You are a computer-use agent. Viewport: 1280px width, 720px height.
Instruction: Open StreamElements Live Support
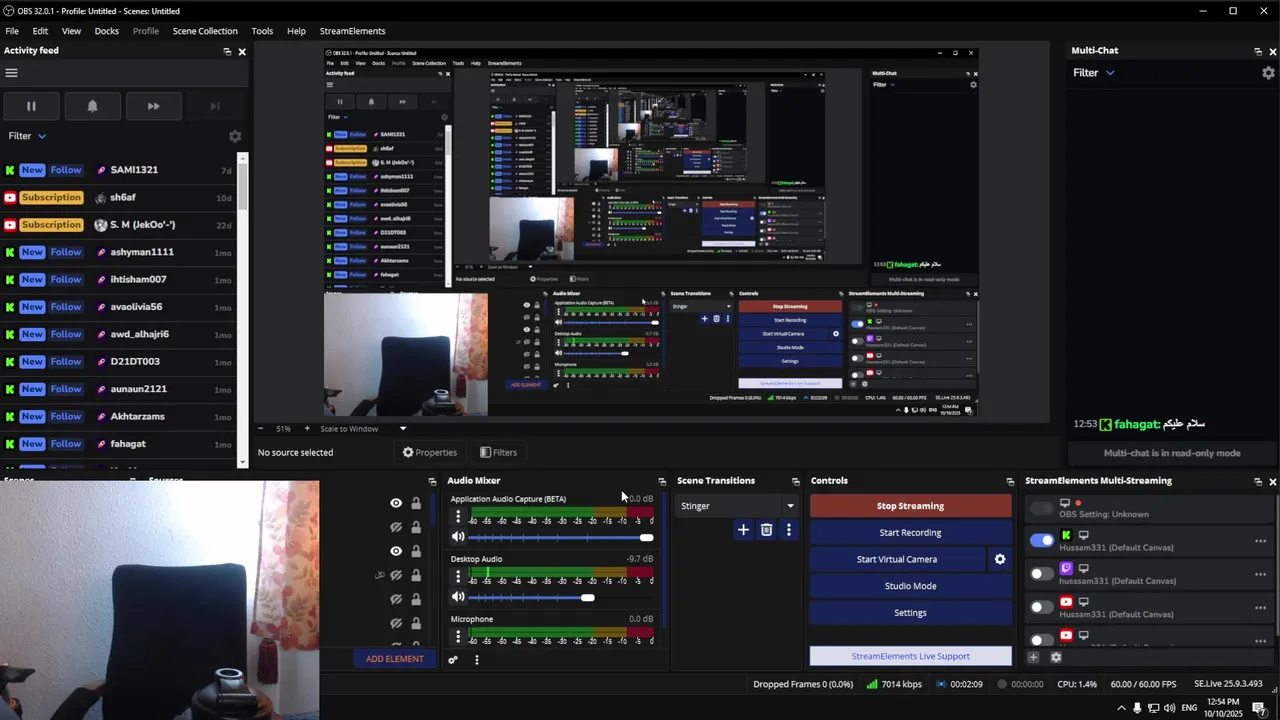910,656
